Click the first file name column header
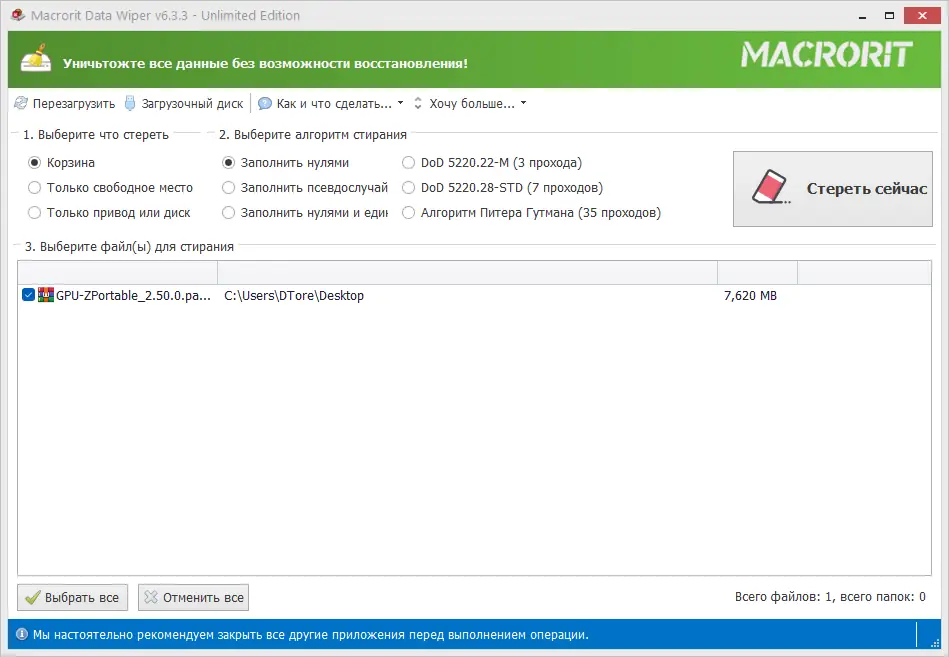The width and height of the screenshot is (949, 657). click(117, 273)
